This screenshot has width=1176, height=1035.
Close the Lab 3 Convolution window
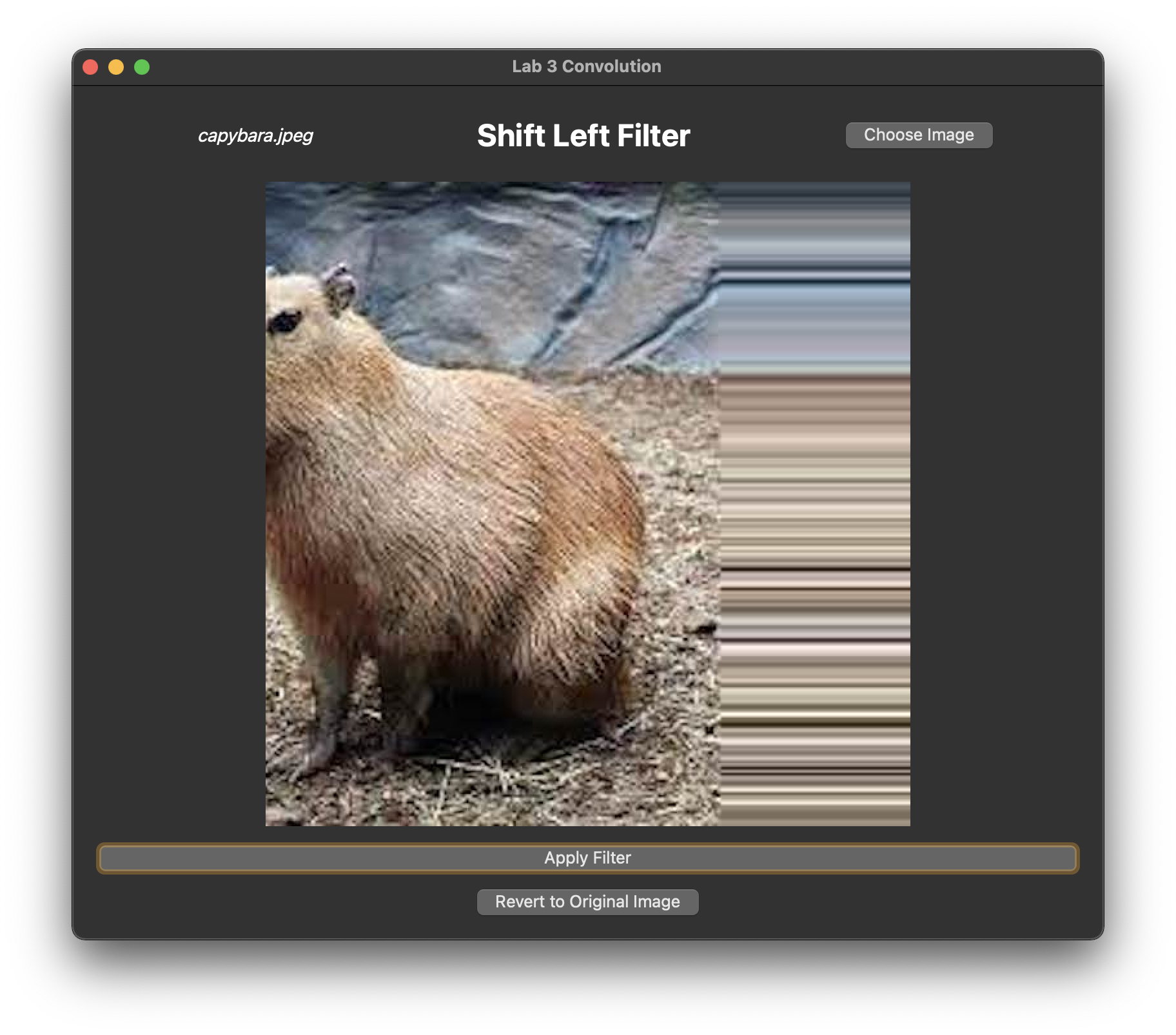91,67
